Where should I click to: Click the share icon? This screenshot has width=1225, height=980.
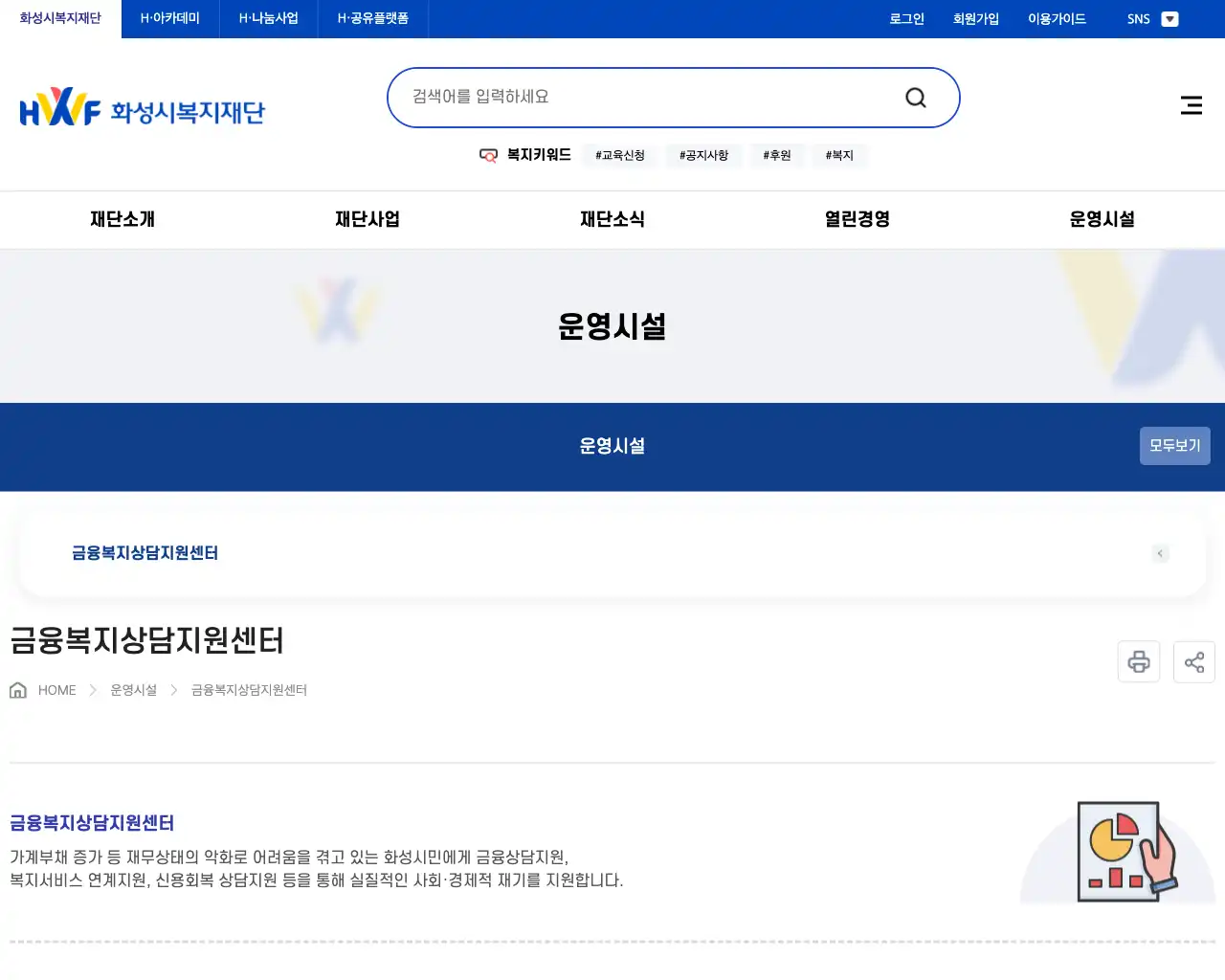1193,661
